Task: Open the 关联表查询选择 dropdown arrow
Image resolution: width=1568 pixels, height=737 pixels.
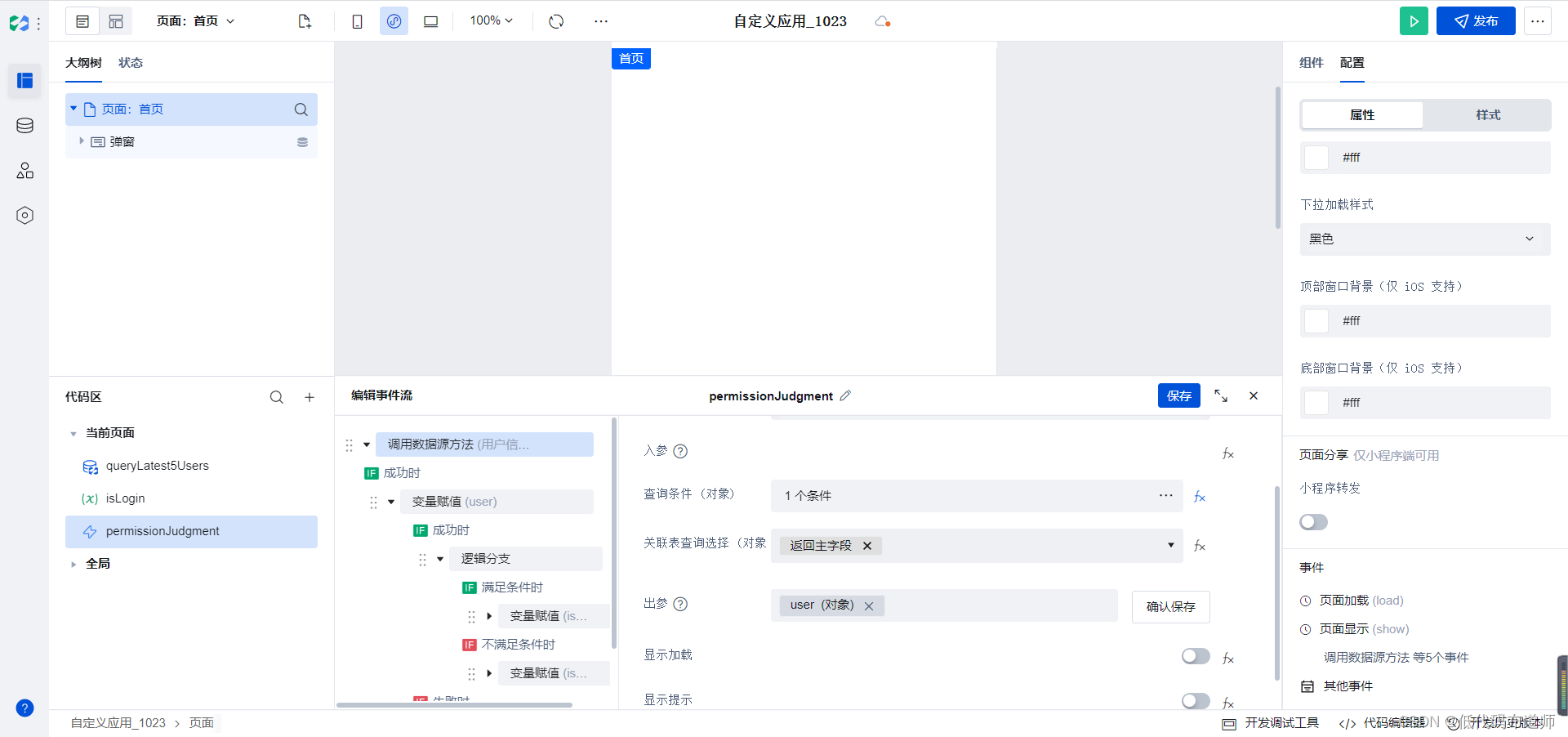Action: [1170, 545]
